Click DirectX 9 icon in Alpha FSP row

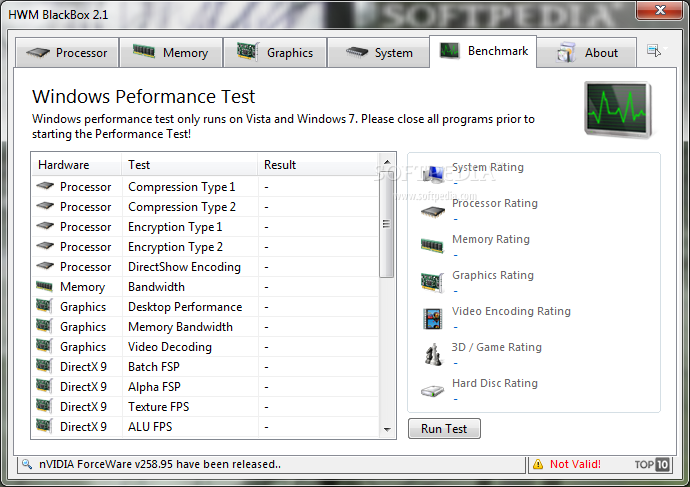[44, 386]
